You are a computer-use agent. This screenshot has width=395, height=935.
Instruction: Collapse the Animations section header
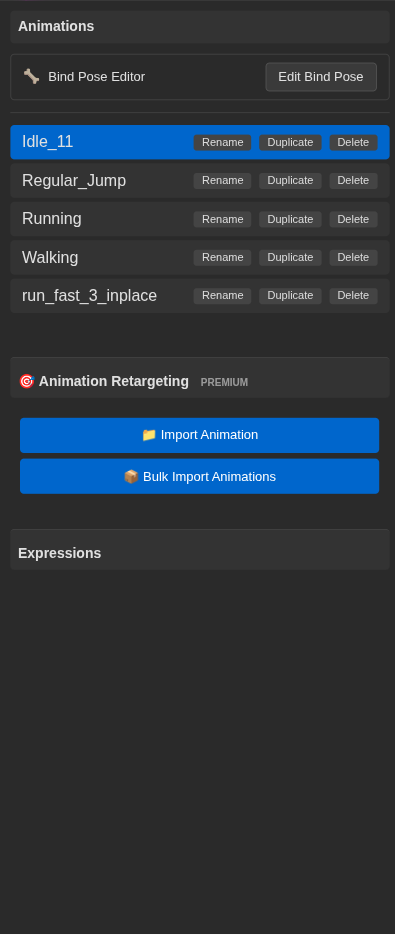click(x=200, y=27)
